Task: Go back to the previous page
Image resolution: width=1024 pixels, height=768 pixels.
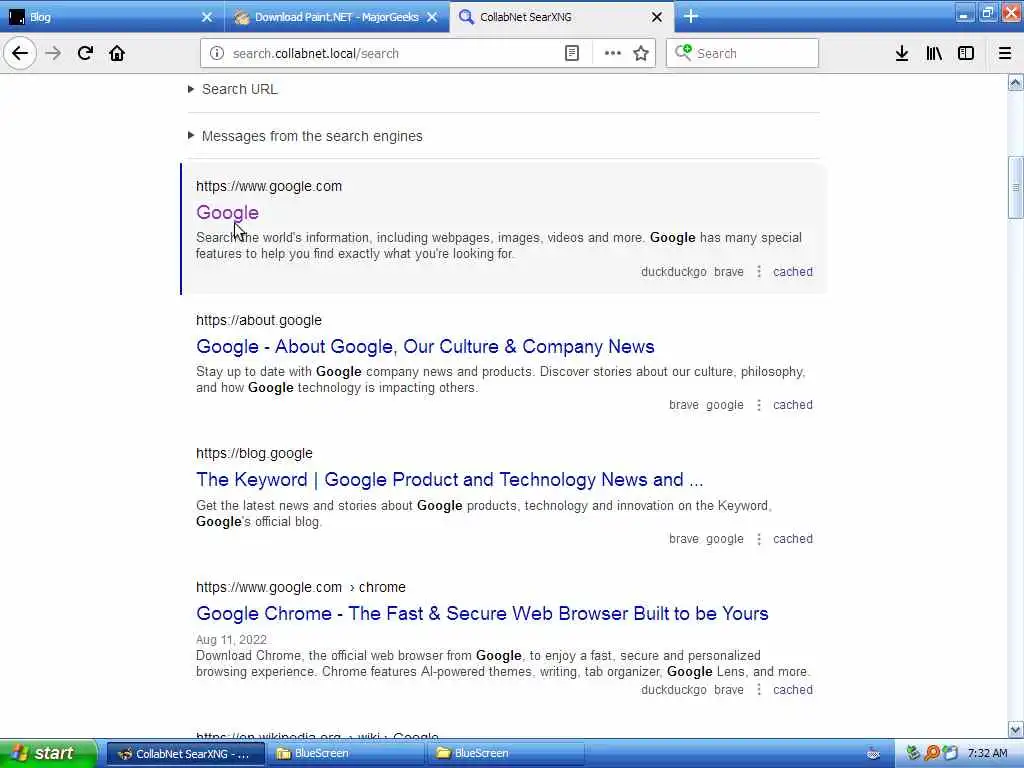Action: click(20, 53)
